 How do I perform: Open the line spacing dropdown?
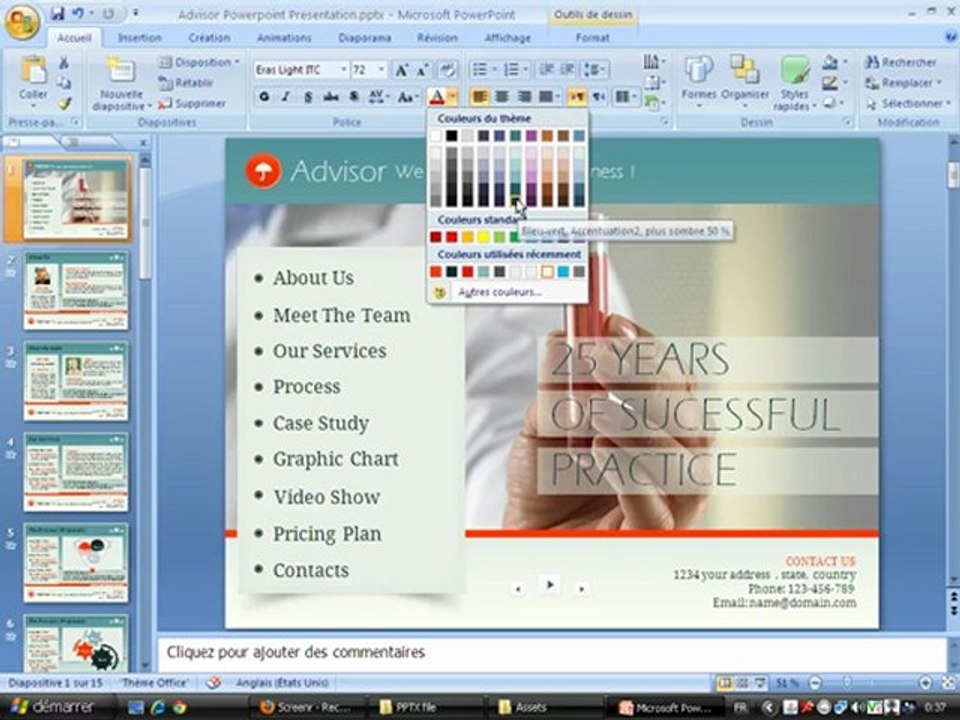594,70
